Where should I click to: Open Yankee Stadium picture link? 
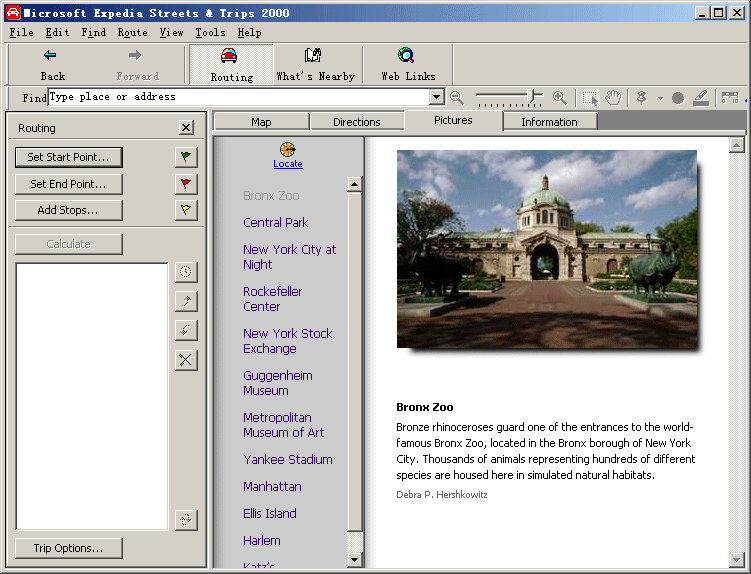coord(288,459)
